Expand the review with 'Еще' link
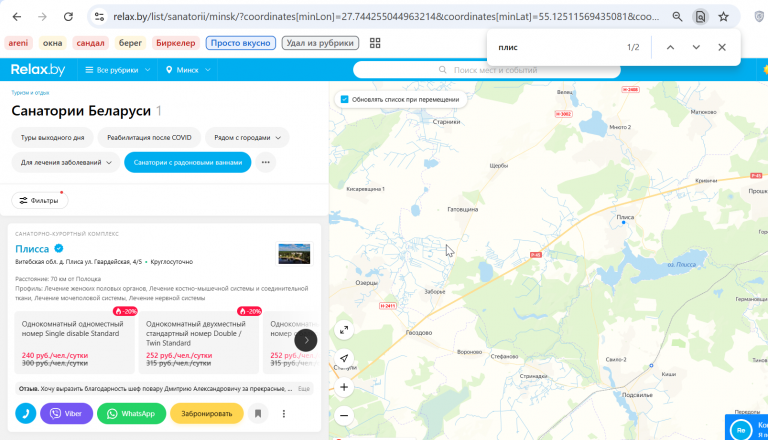 tap(304, 389)
